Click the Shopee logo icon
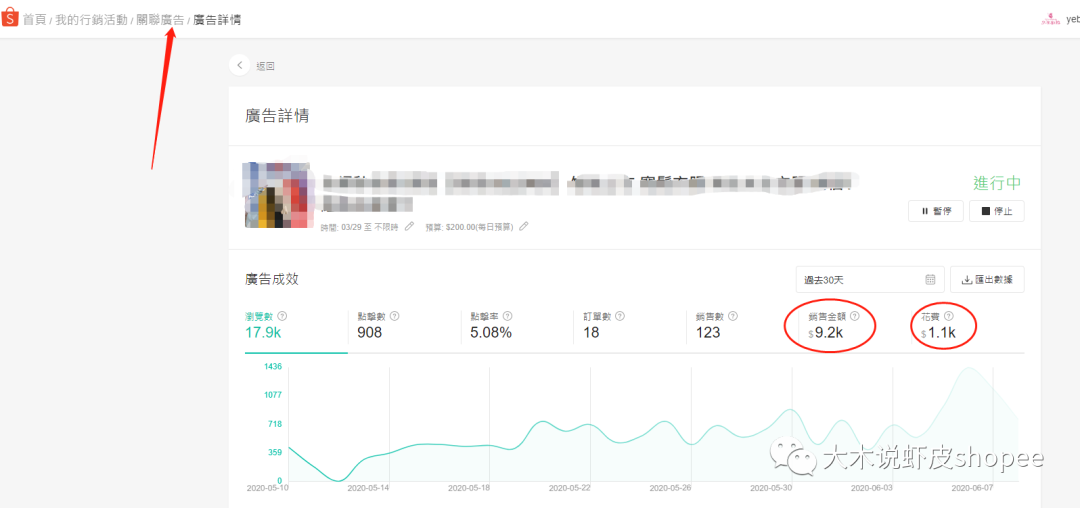The image size is (1080, 508). coord(10,19)
